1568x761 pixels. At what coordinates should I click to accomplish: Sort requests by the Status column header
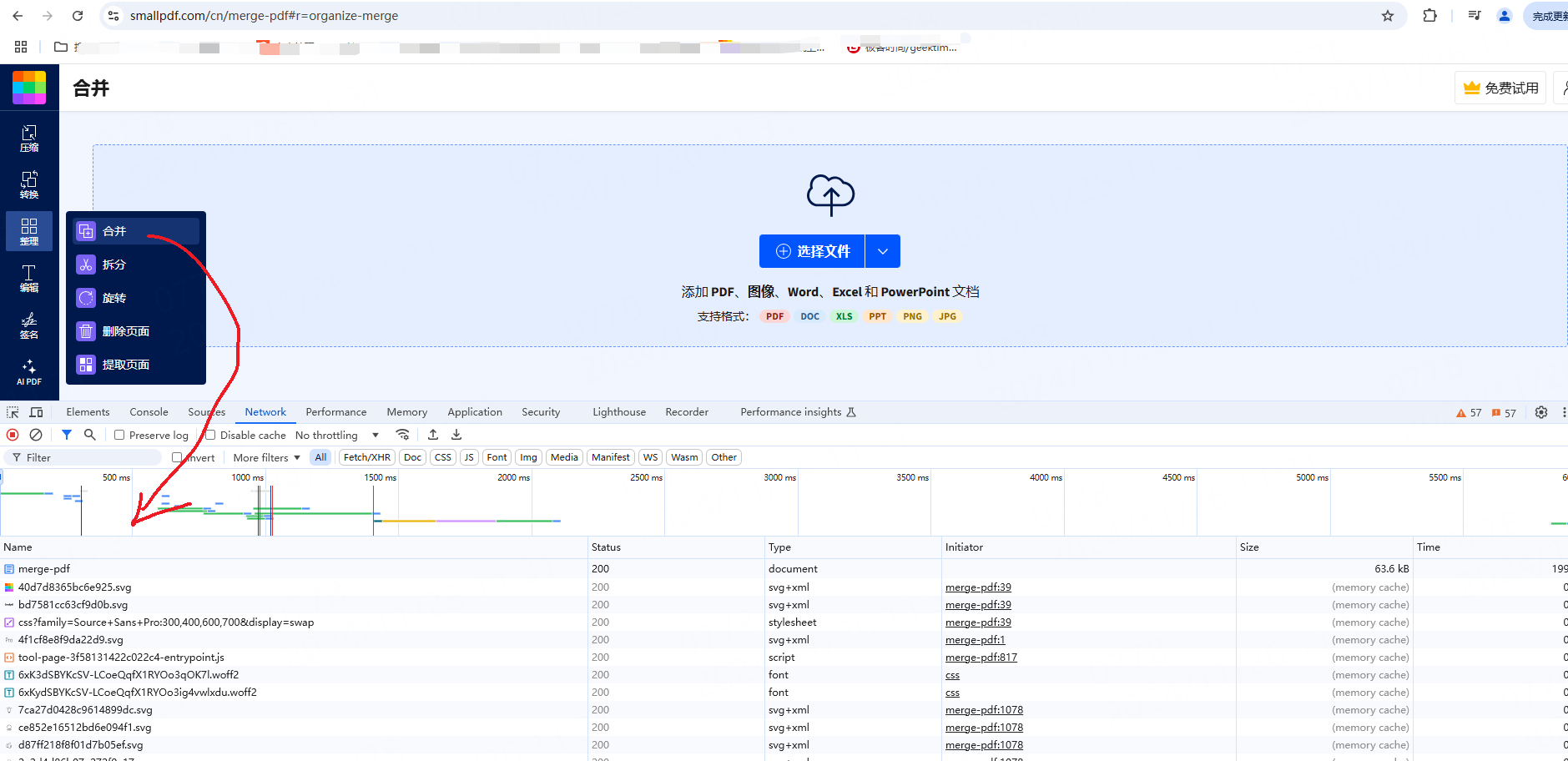676,547
